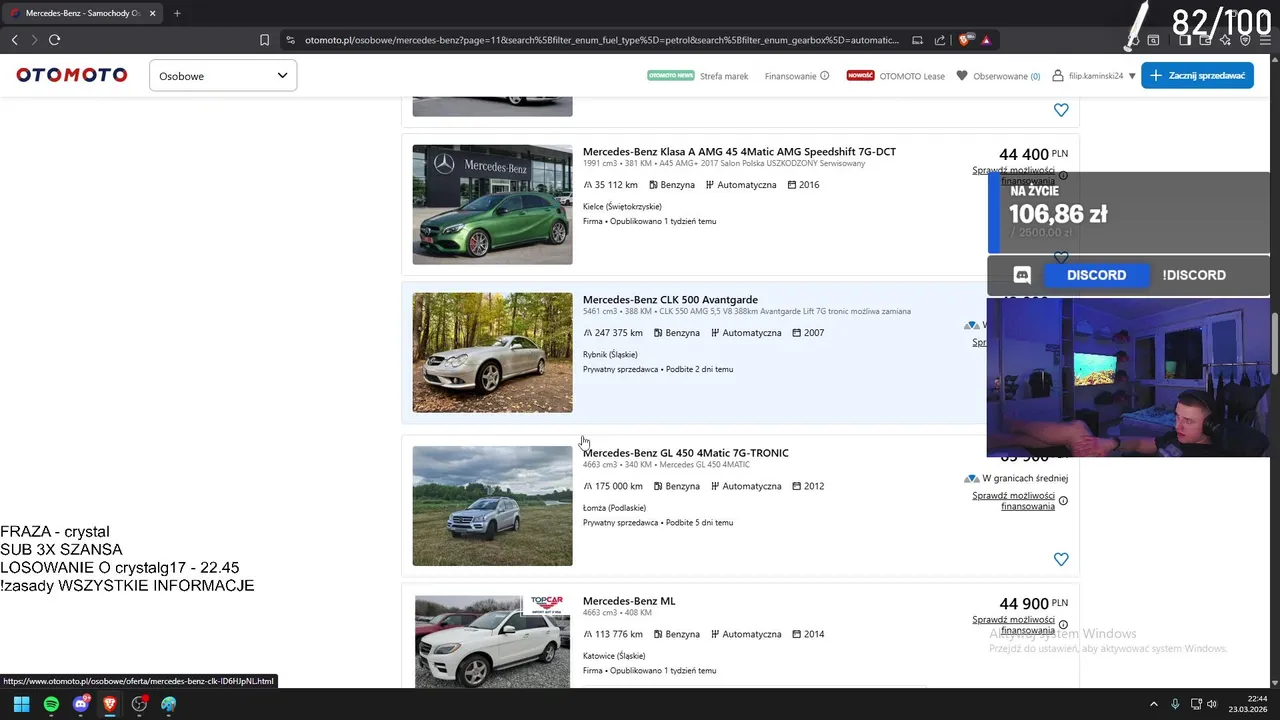Screen dimensions: 1280x720
Task: Click Łomża (Podlaskie) location text
Action: pyautogui.click(x=614, y=508)
